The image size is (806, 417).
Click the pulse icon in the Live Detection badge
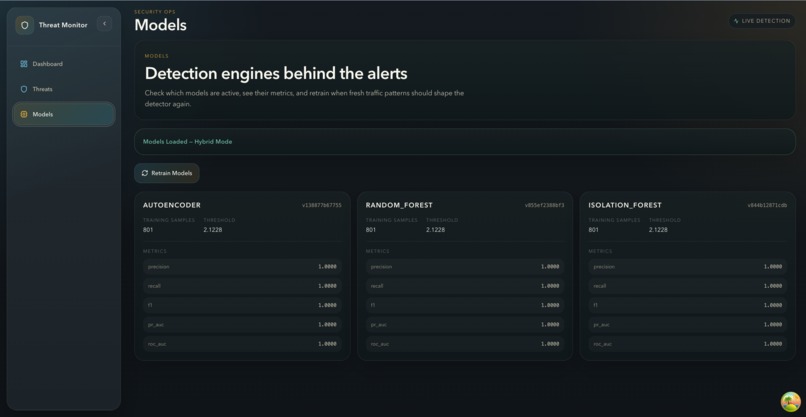[x=736, y=21]
